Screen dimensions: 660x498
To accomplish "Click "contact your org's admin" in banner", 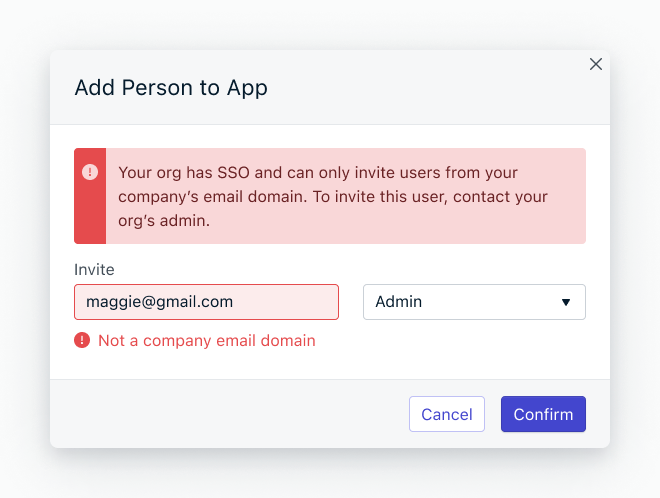I will pos(333,209).
